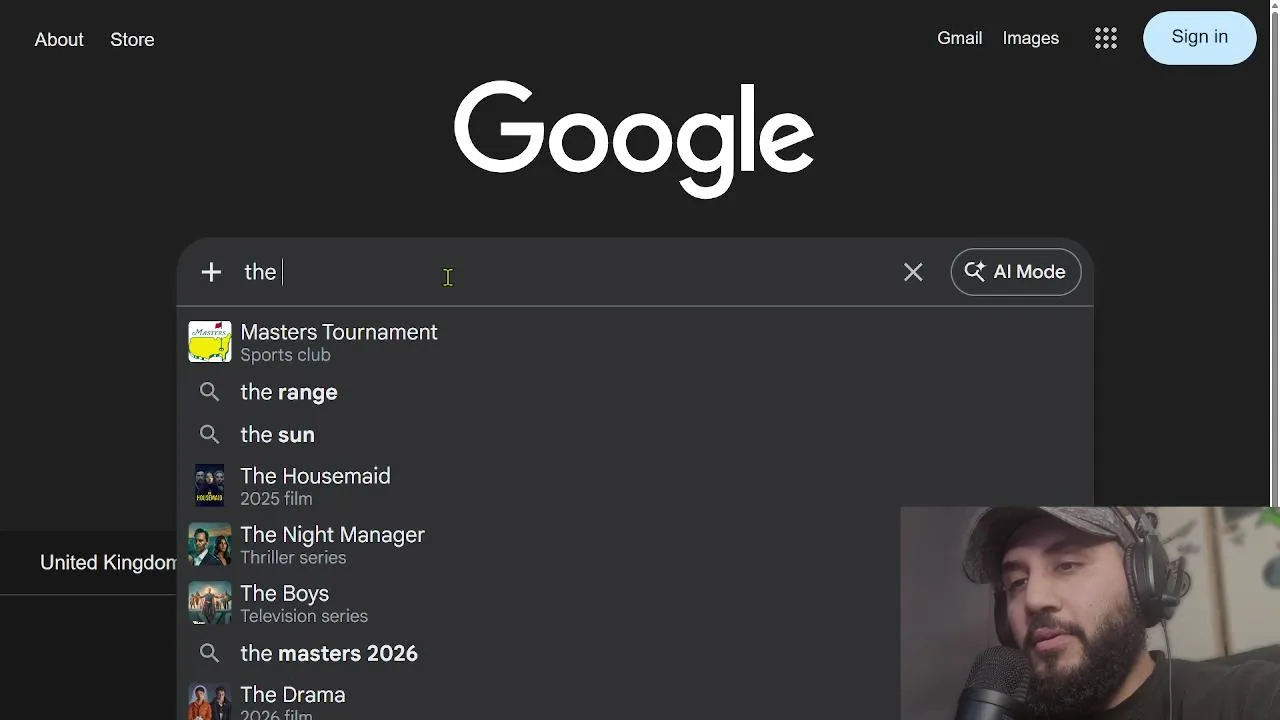Click The Boys poster thumbnail
The width and height of the screenshot is (1280, 720).
coord(210,604)
